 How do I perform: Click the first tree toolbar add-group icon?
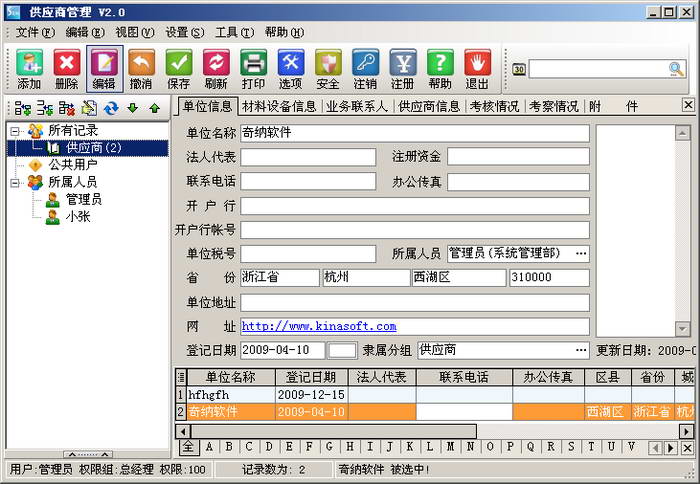[x=22, y=108]
